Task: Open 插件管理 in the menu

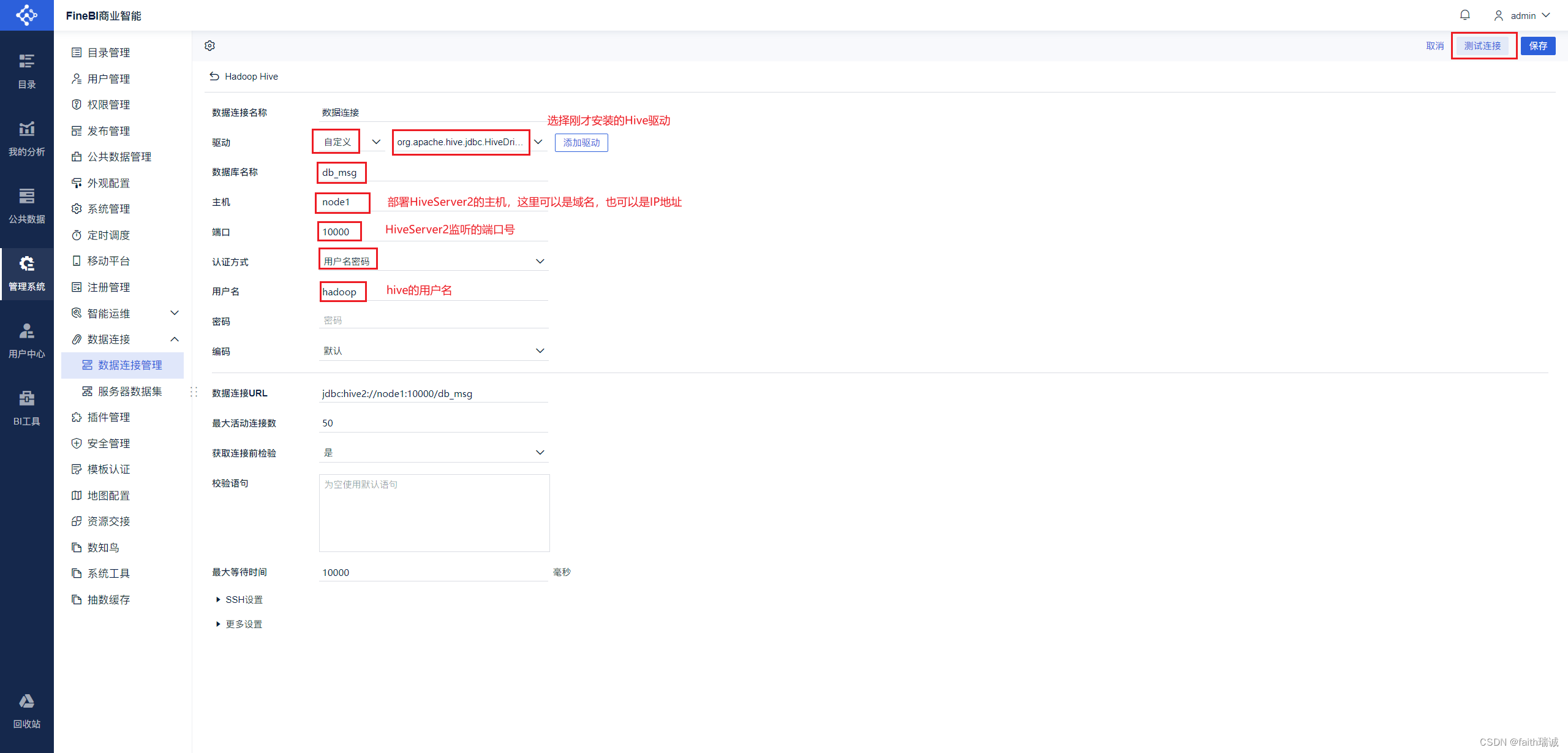Action: pos(108,417)
